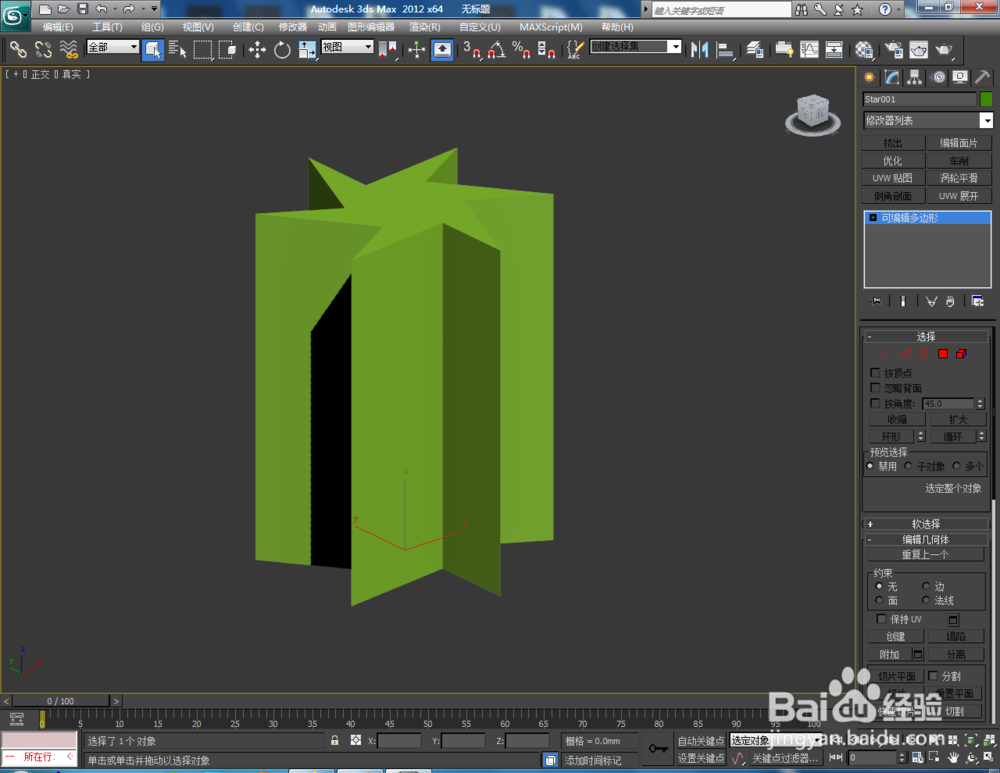Click the time slider showing 0 / 100
This screenshot has height=773, width=1000.
pyautogui.click(x=61, y=701)
